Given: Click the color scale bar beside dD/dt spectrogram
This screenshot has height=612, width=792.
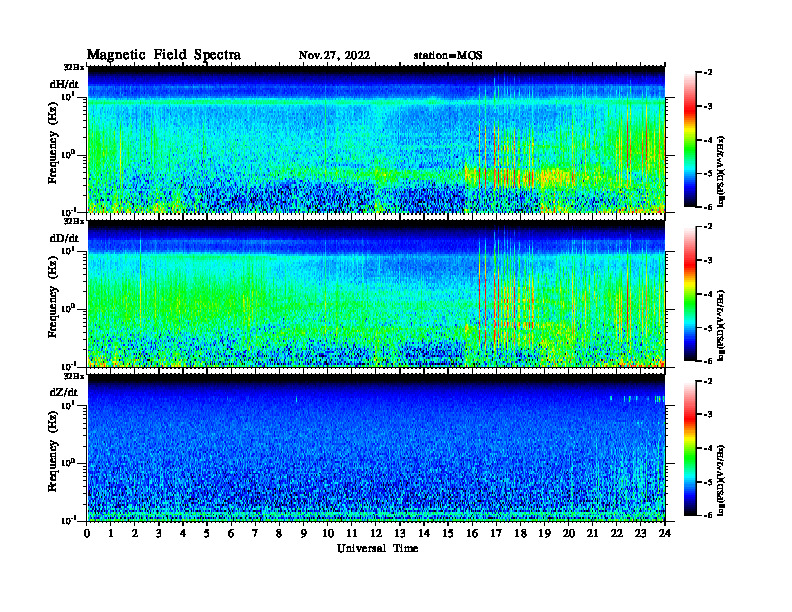Looking at the screenshot, I should click(689, 294).
